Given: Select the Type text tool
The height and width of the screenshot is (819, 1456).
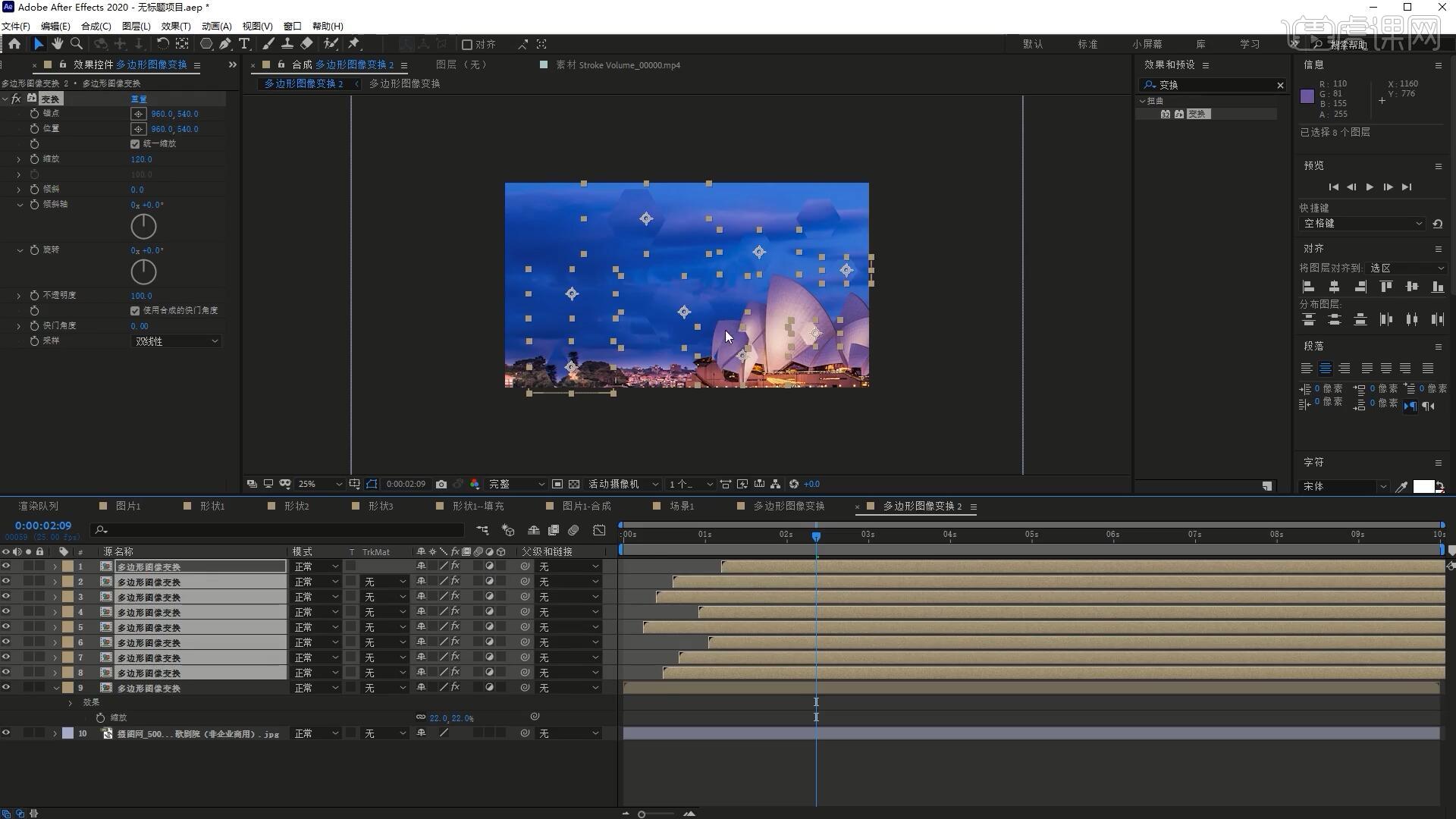Looking at the screenshot, I should tap(244, 44).
